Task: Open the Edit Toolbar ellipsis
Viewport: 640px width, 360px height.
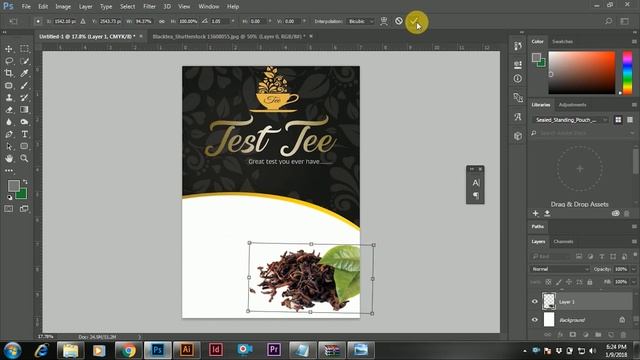Action: click(9, 170)
